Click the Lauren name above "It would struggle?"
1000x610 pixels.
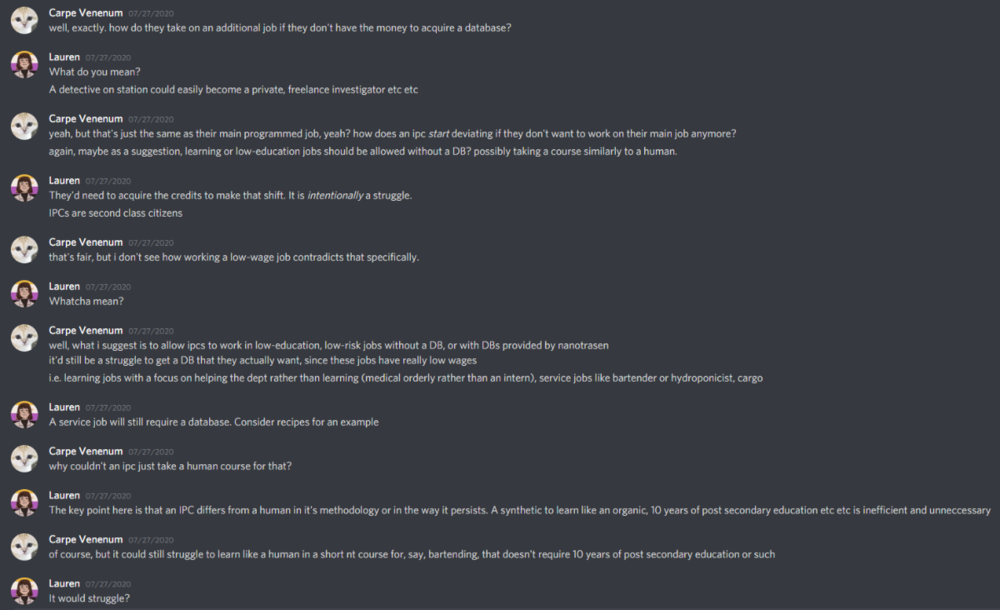tap(64, 583)
